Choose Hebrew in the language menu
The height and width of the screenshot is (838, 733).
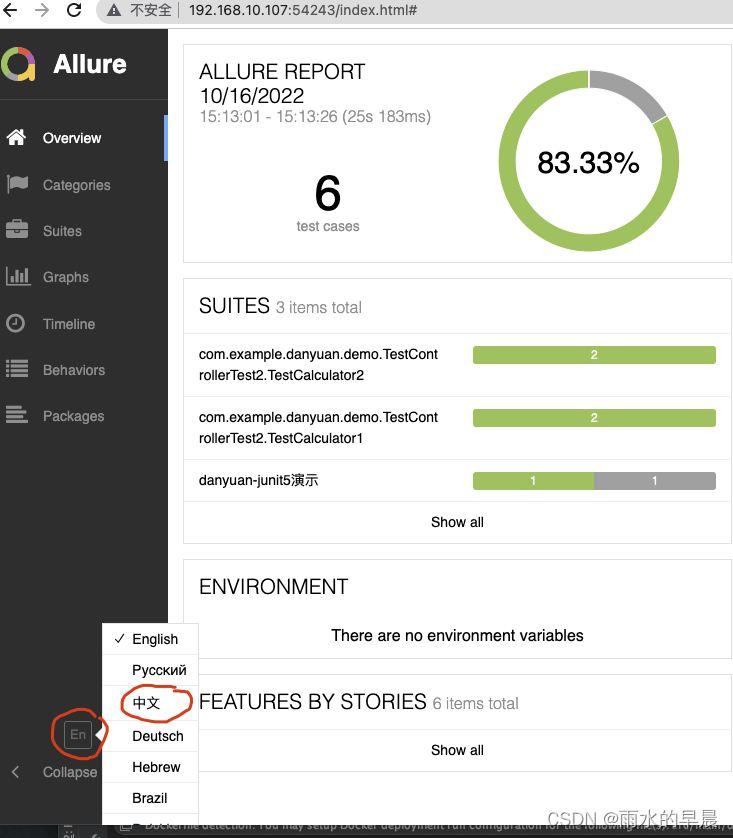(x=150, y=767)
